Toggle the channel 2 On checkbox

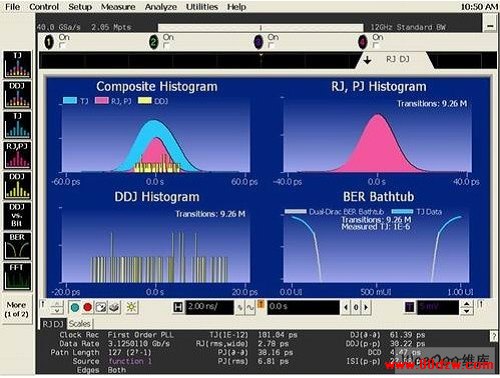(x=166, y=45)
